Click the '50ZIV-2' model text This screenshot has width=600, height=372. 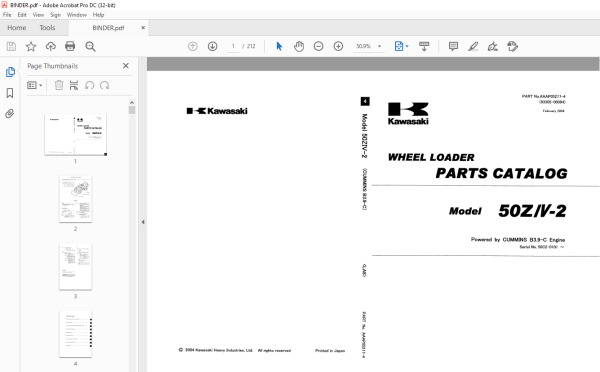(532, 211)
